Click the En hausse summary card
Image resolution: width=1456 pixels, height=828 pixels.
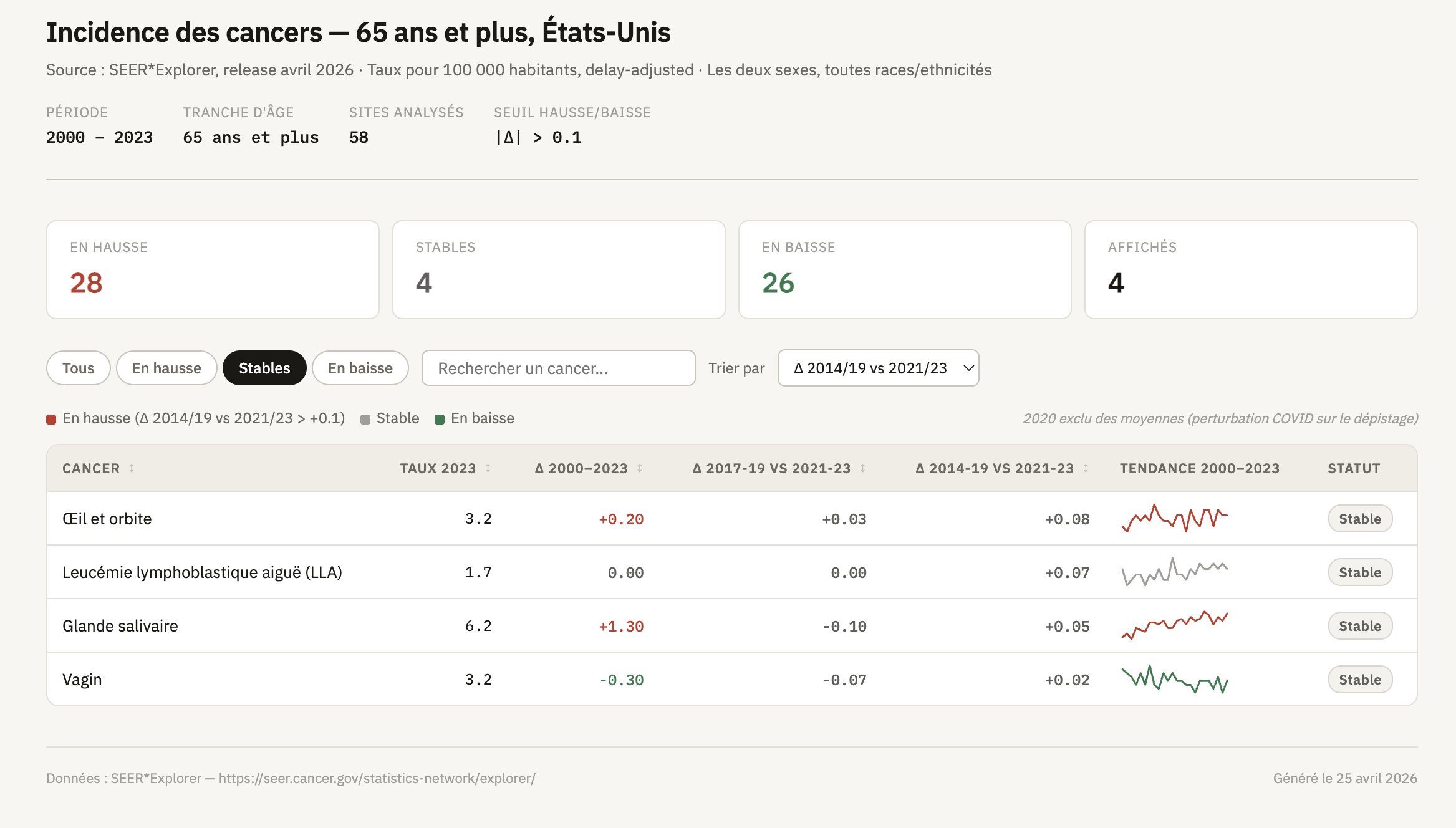pyautogui.click(x=213, y=269)
